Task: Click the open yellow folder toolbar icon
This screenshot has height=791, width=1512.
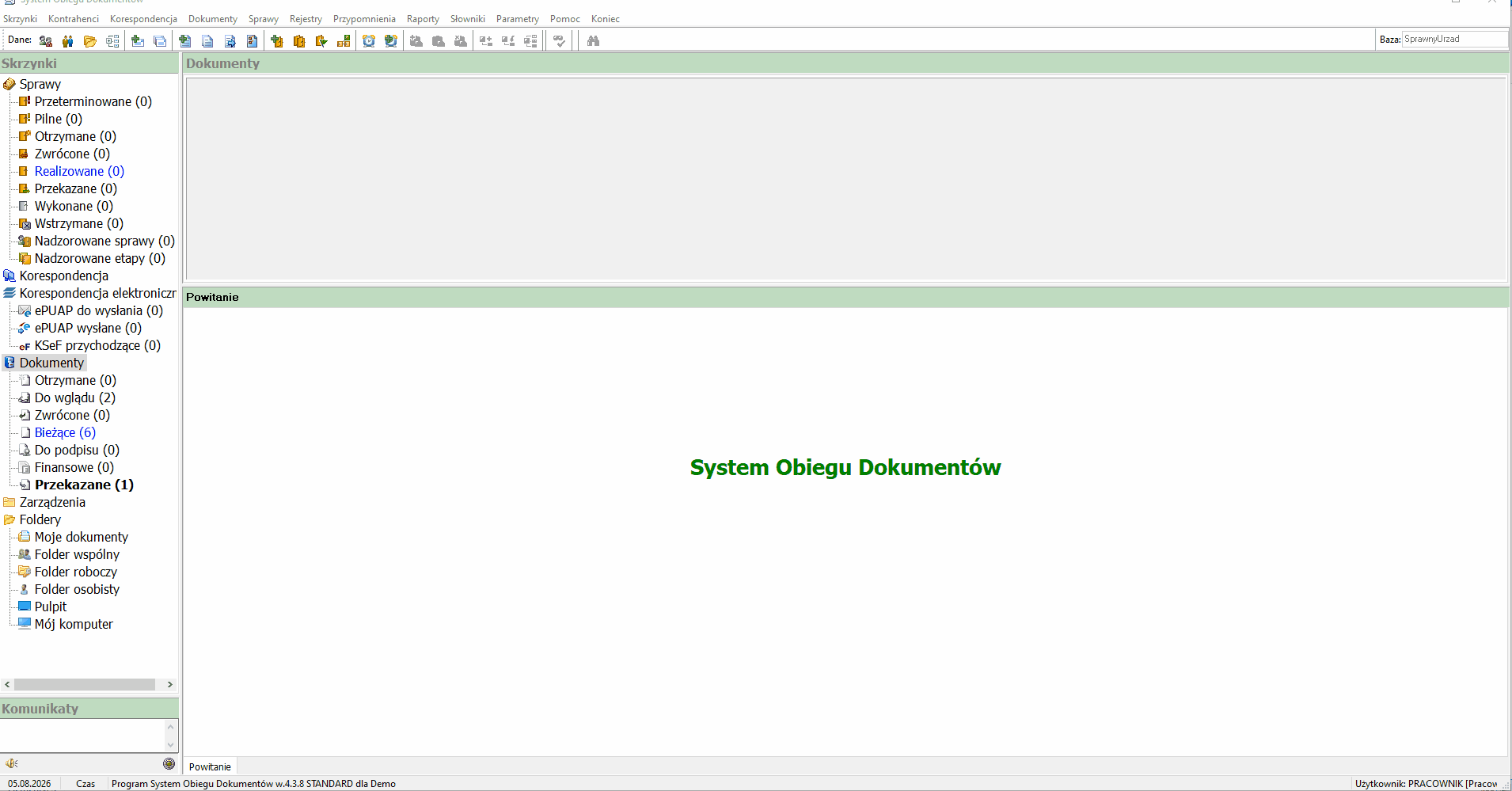Action: click(90, 41)
